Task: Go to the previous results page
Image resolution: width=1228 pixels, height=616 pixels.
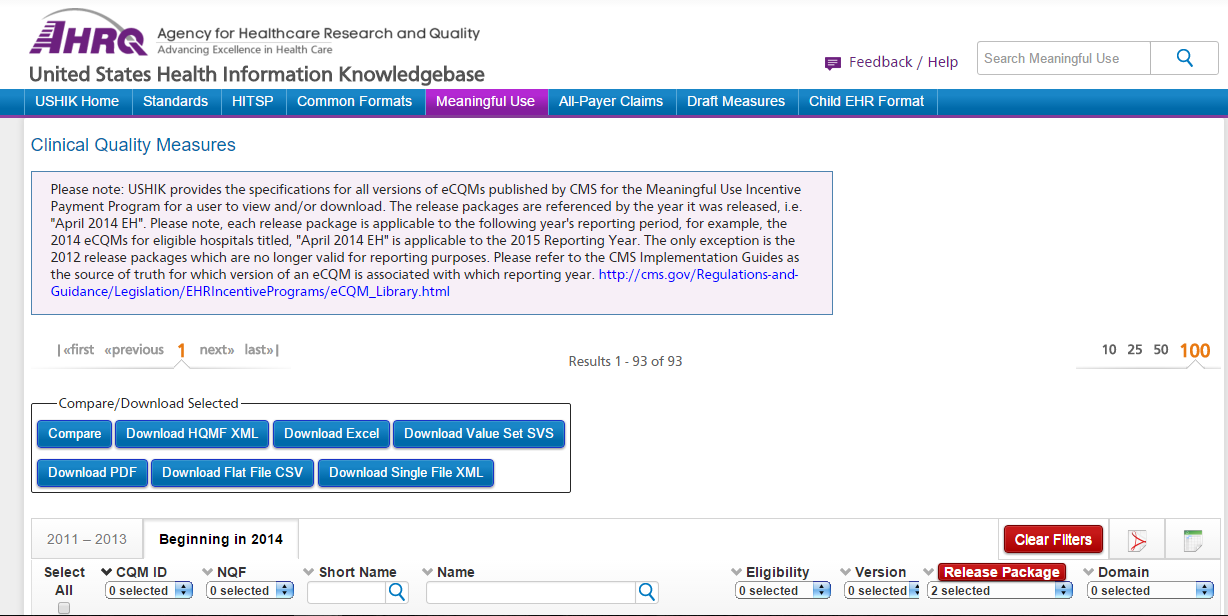Action: 134,350
